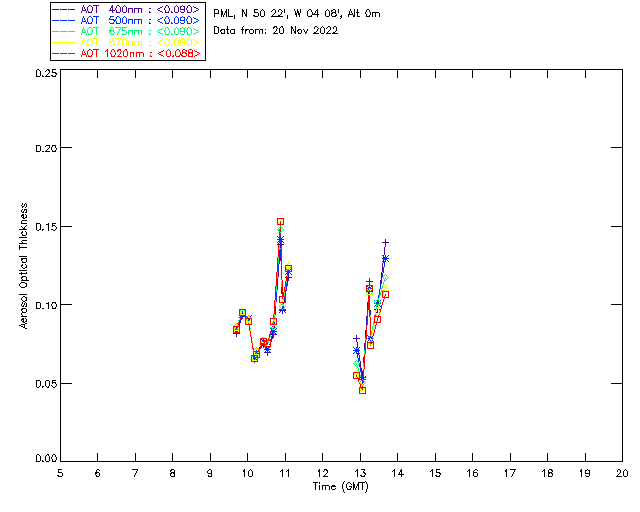Click the 0.05 y-axis tick label
The image size is (640, 512).
[x=46, y=384]
